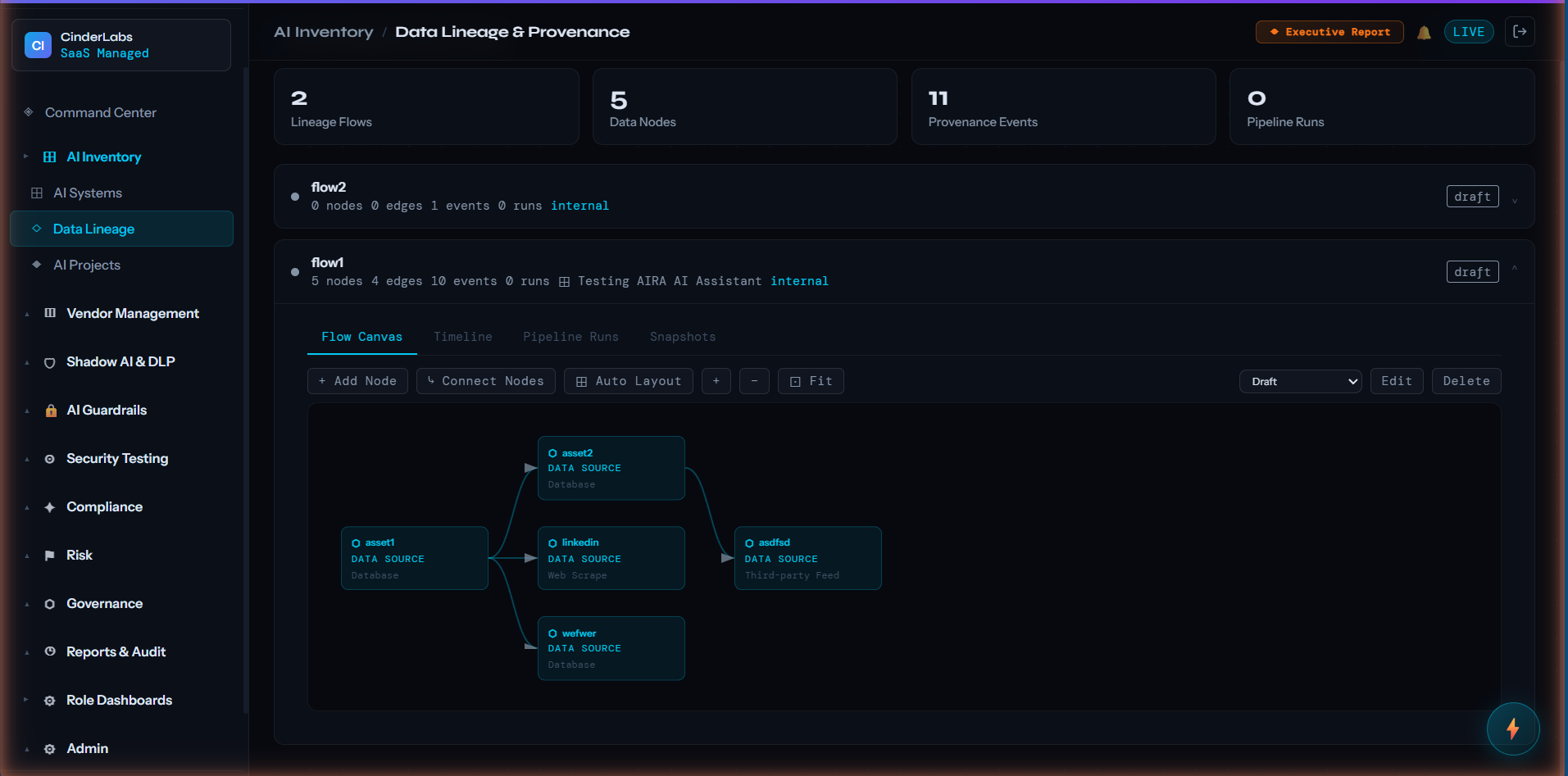The height and width of the screenshot is (776, 1568).
Task: Click the Vendor Management icon
Action: click(x=50, y=313)
